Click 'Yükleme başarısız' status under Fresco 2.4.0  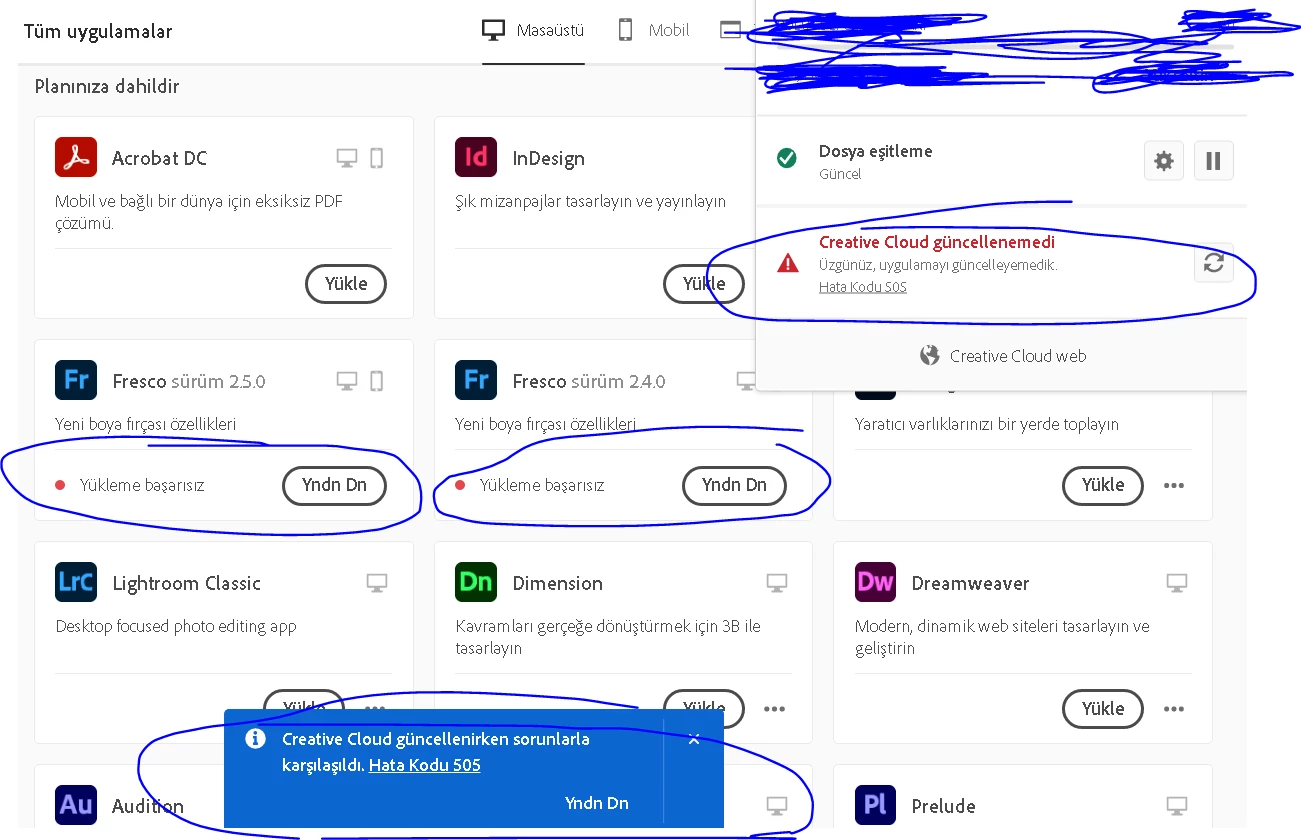pyautogui.click(x=542, y=485)
